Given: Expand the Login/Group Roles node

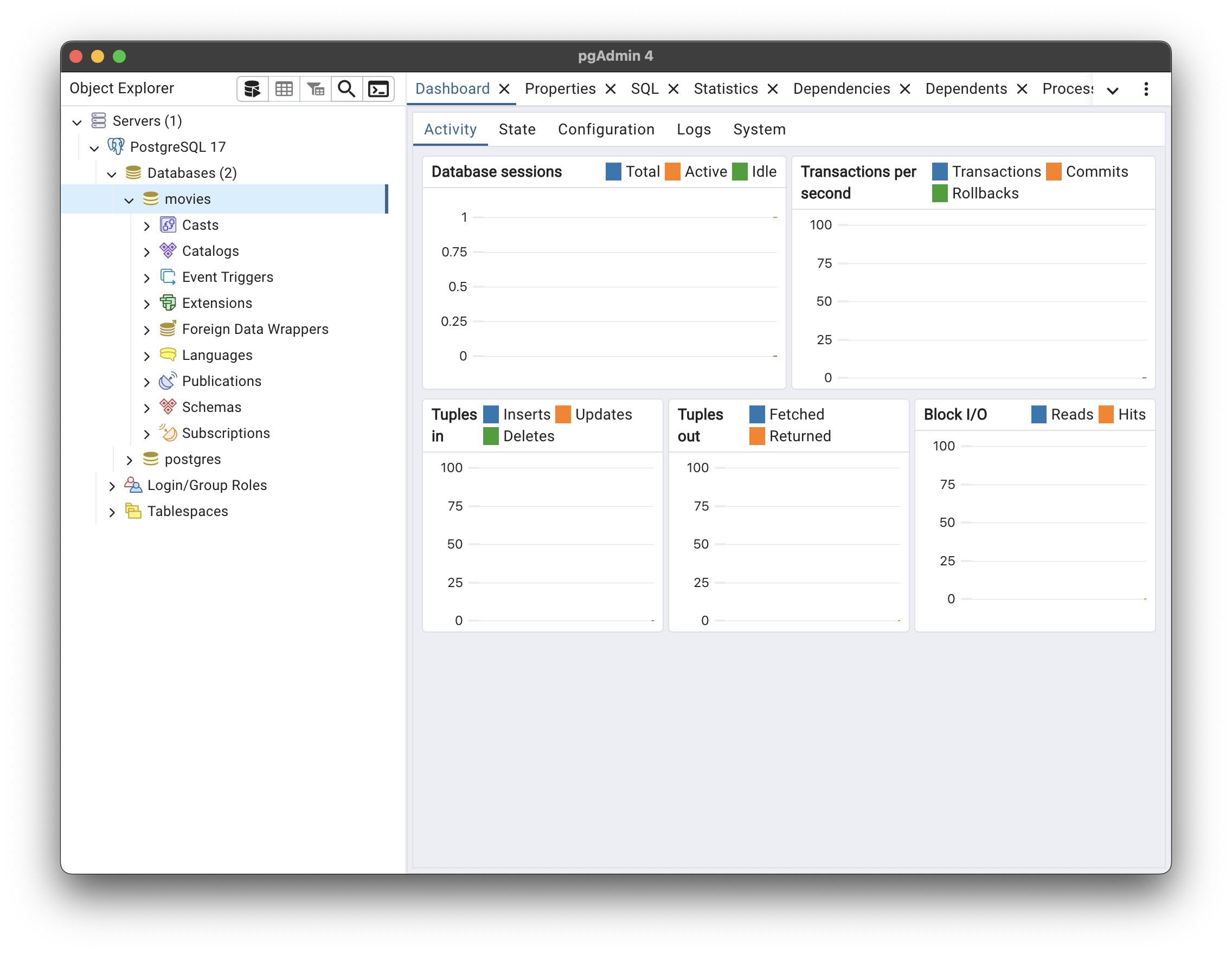Looking at the screenshot, I should coord(112,486).
